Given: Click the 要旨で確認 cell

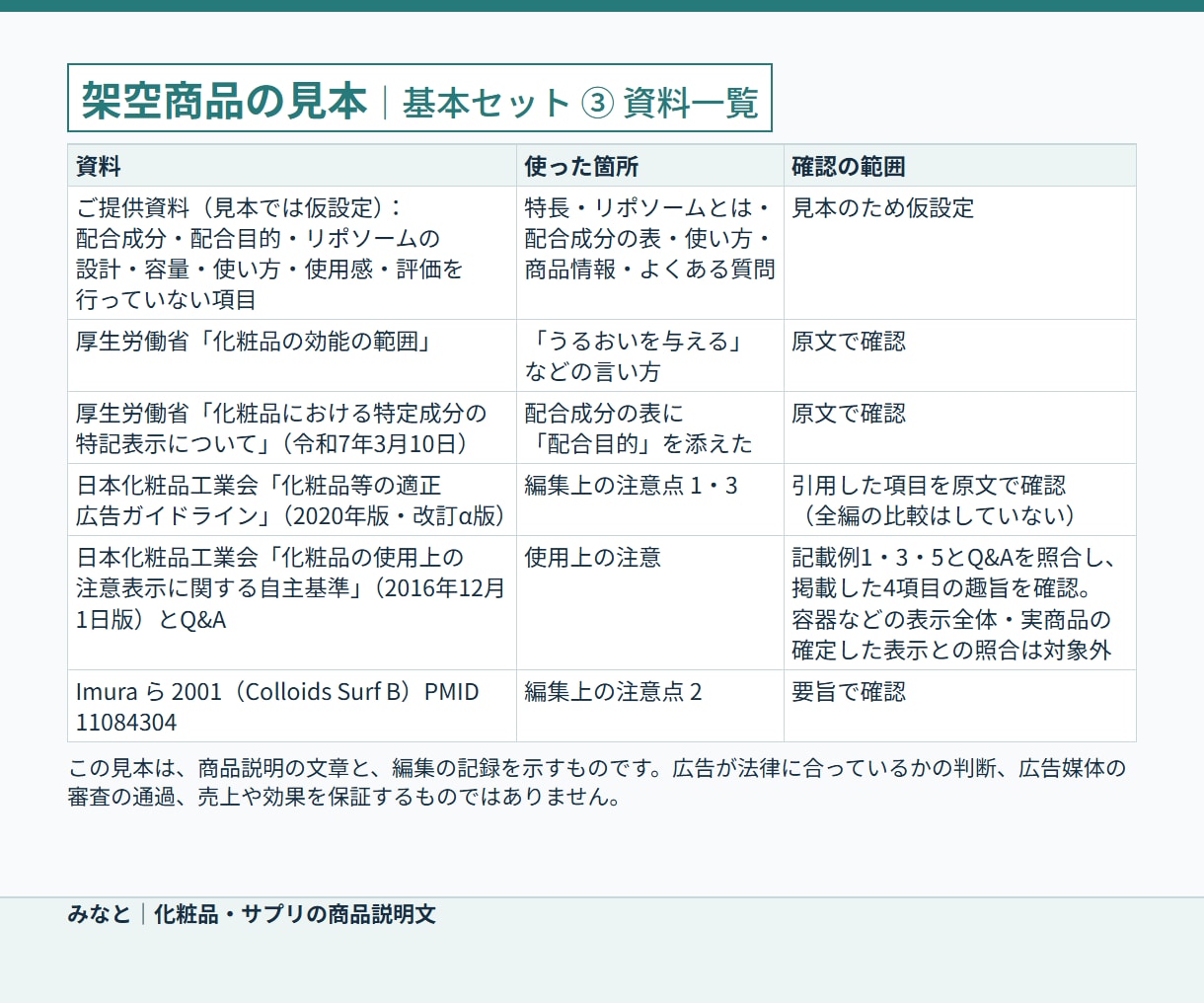Looking at the screenshot, I should [960, 706].
